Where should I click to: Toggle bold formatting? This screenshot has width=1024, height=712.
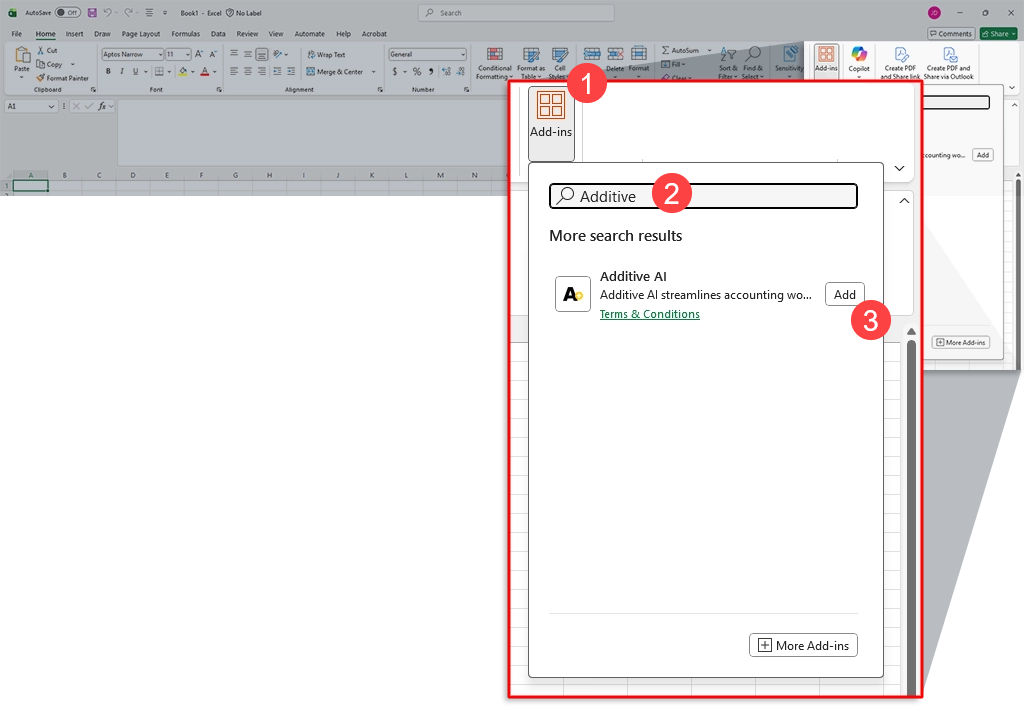coord(108,71)
